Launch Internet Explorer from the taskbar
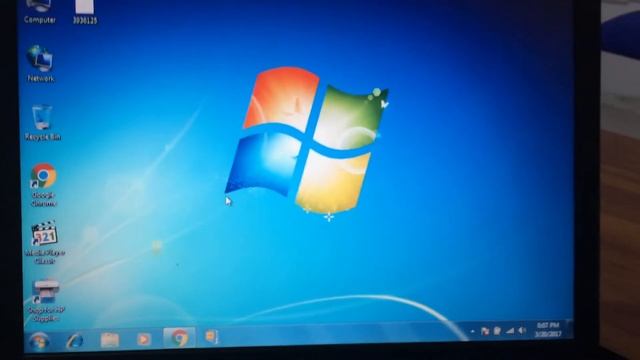The height and width of the screenshot is (360, 640). (74, 340)
